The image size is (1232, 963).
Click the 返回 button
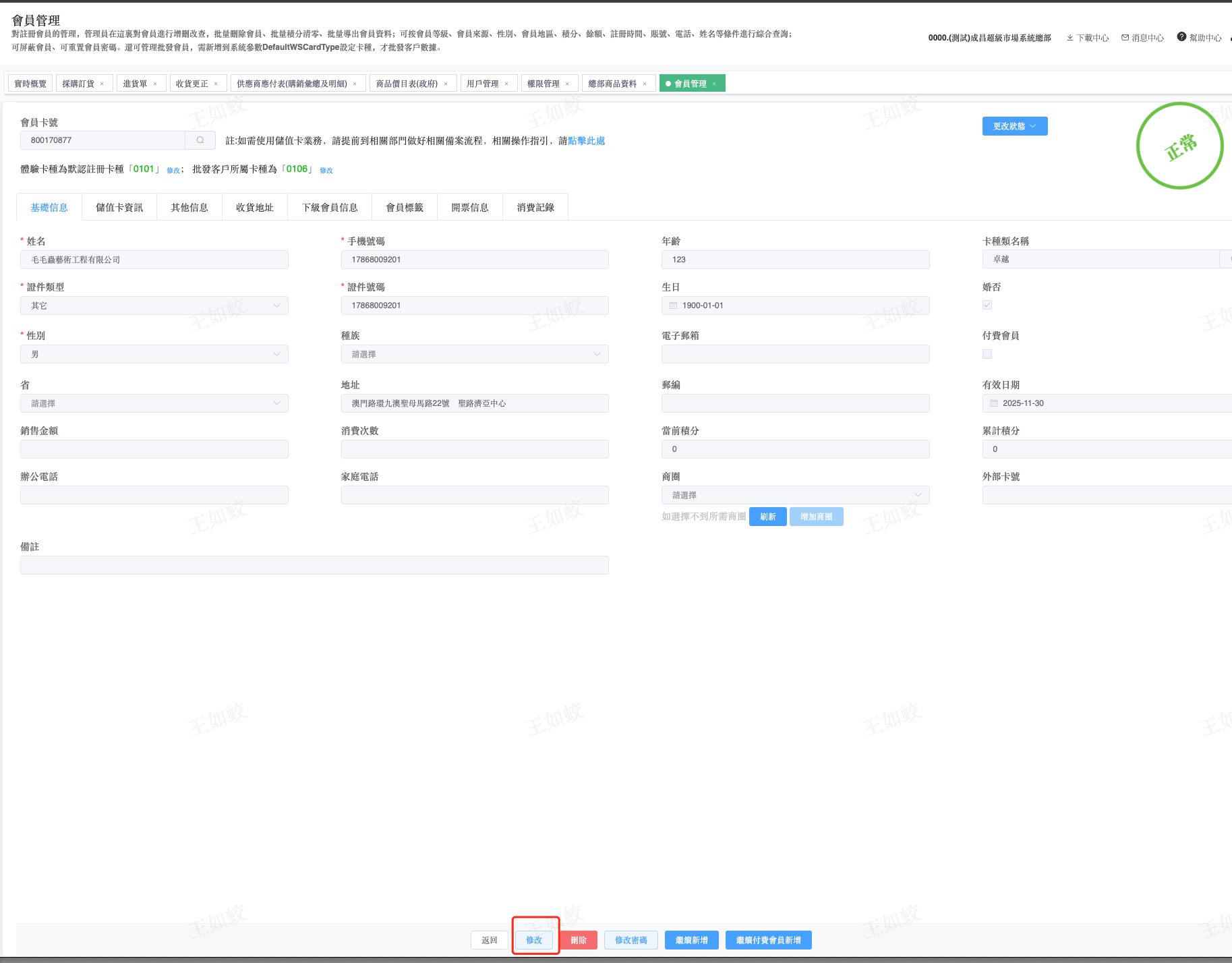[x=490, y=940]
